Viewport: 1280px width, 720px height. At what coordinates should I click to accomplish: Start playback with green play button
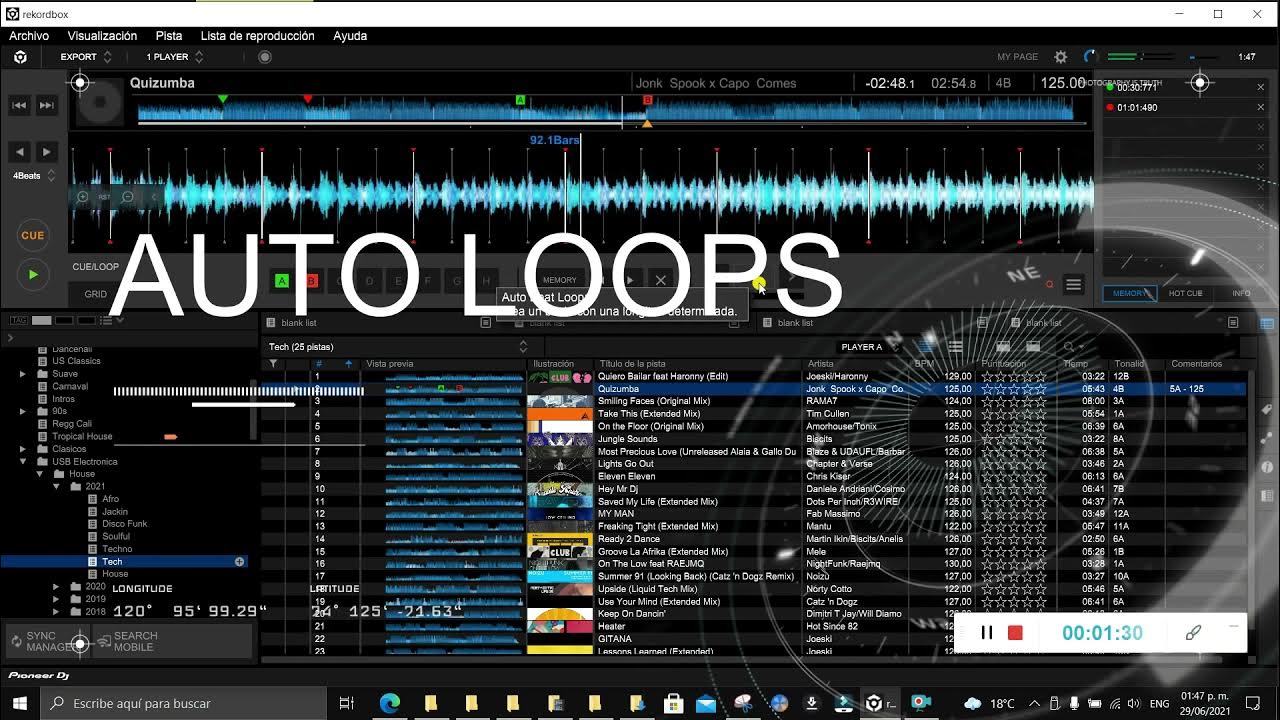point(33,275)
